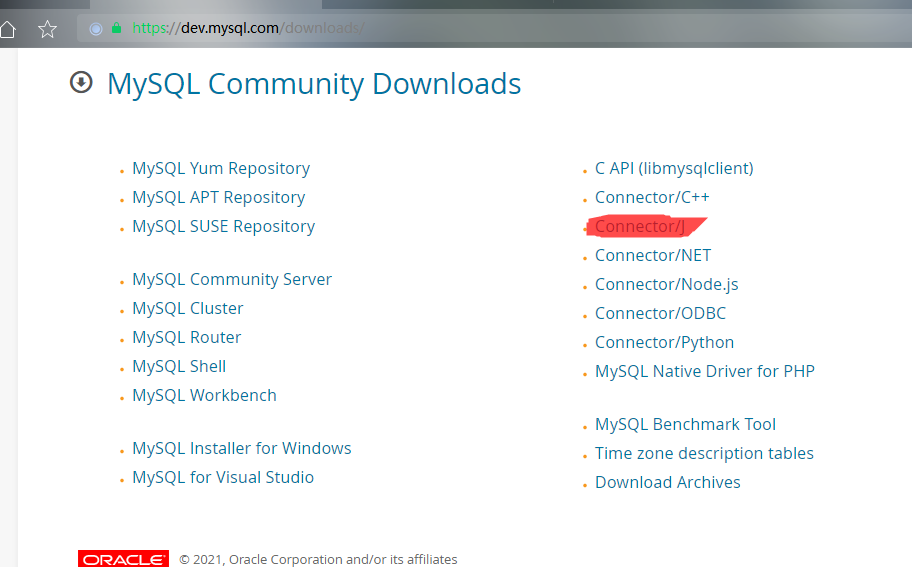Open Connector/Node.js download link
The image size is (912, 567).
coord(667,284)
